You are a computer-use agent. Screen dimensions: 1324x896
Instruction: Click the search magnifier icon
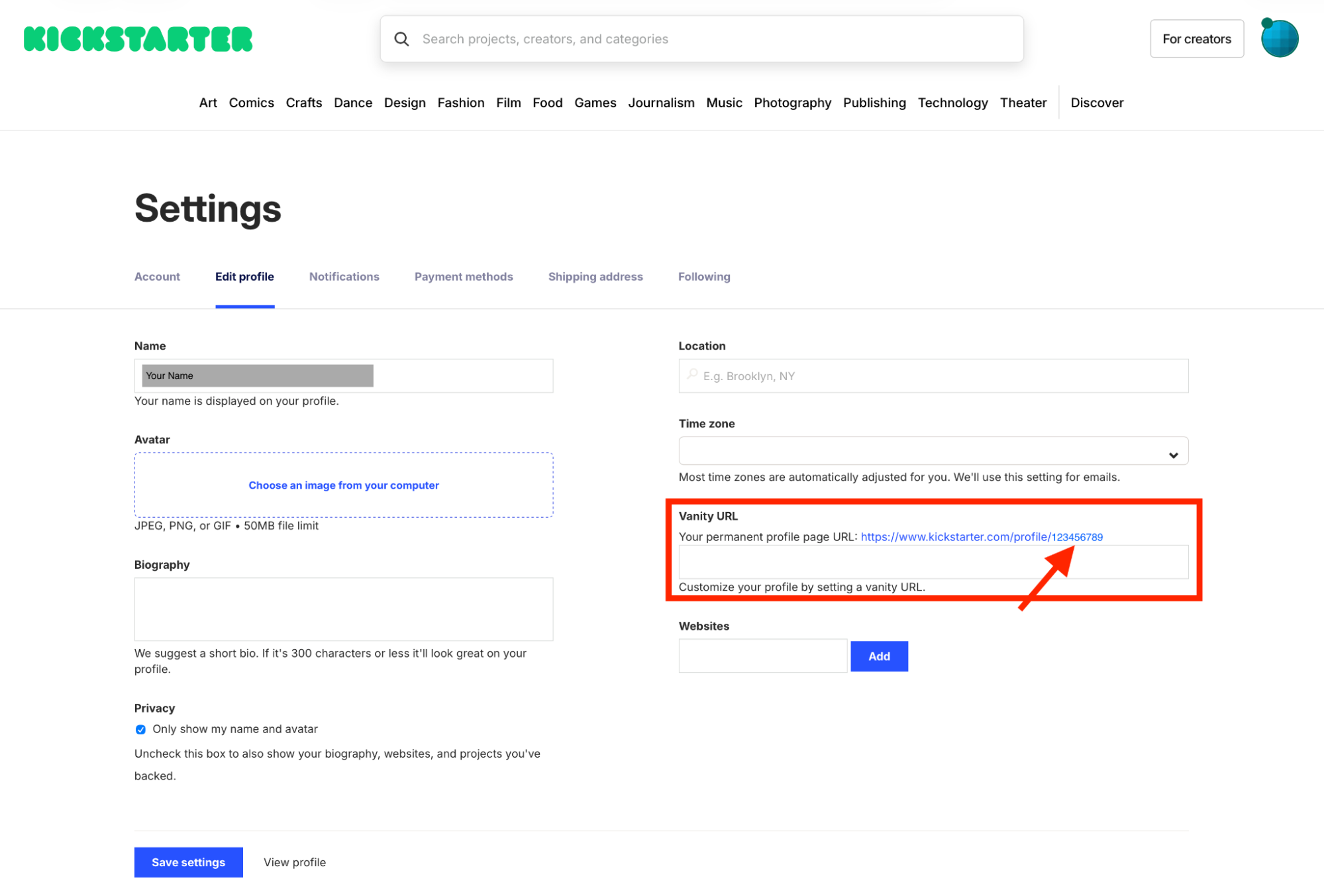401,39
